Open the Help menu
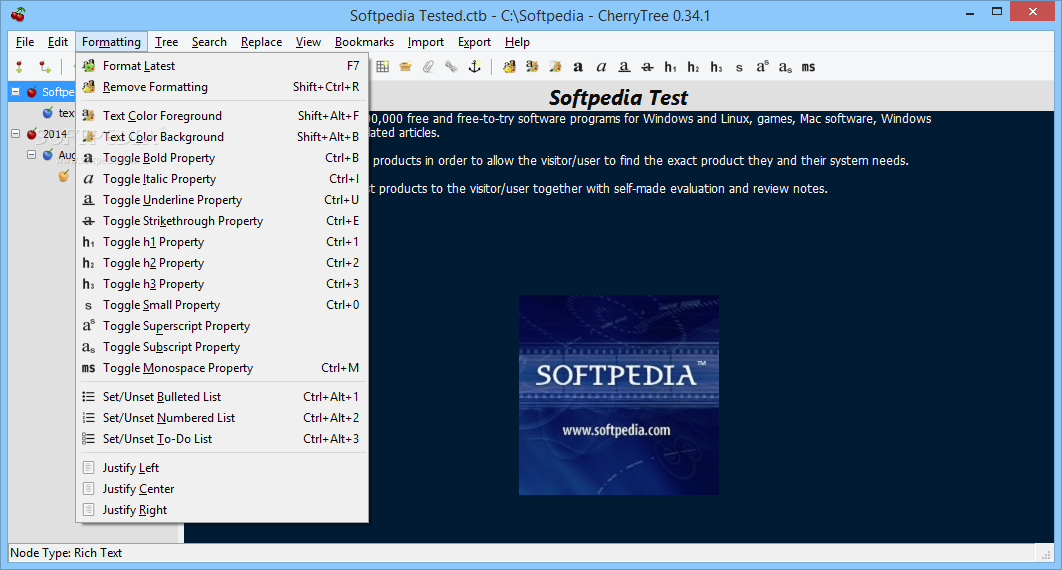Viewport: 1062px width, 570px height. [x=517, y=42]
